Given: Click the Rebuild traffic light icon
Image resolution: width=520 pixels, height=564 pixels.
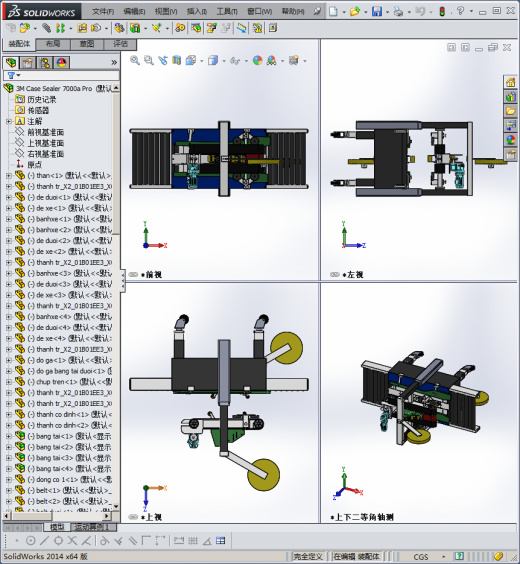Looking at the screenshot, I should point(442,12).
